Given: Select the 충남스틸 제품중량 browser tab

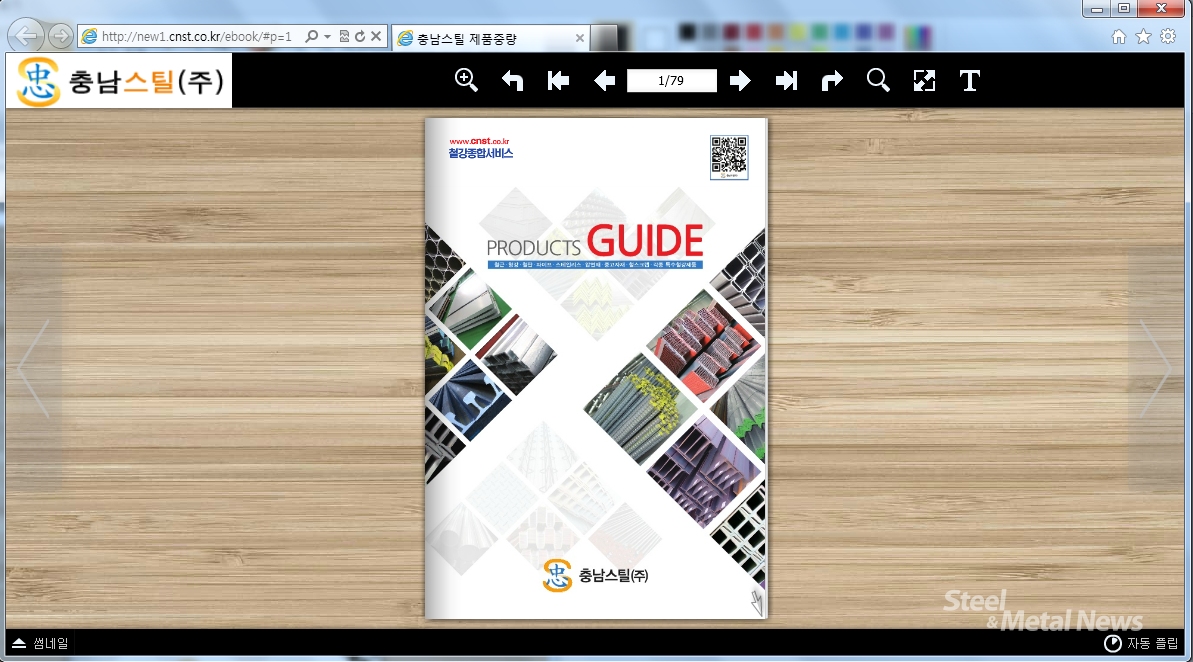Looking at the screenshot, I should 480,38.
